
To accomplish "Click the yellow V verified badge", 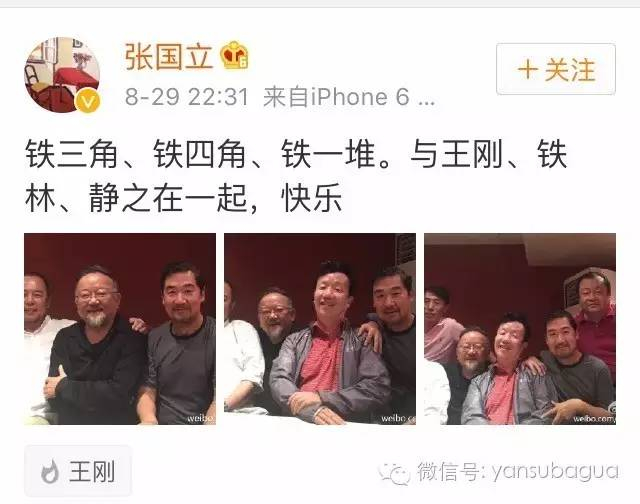I will pyautogui.click(x=87, y=101).
